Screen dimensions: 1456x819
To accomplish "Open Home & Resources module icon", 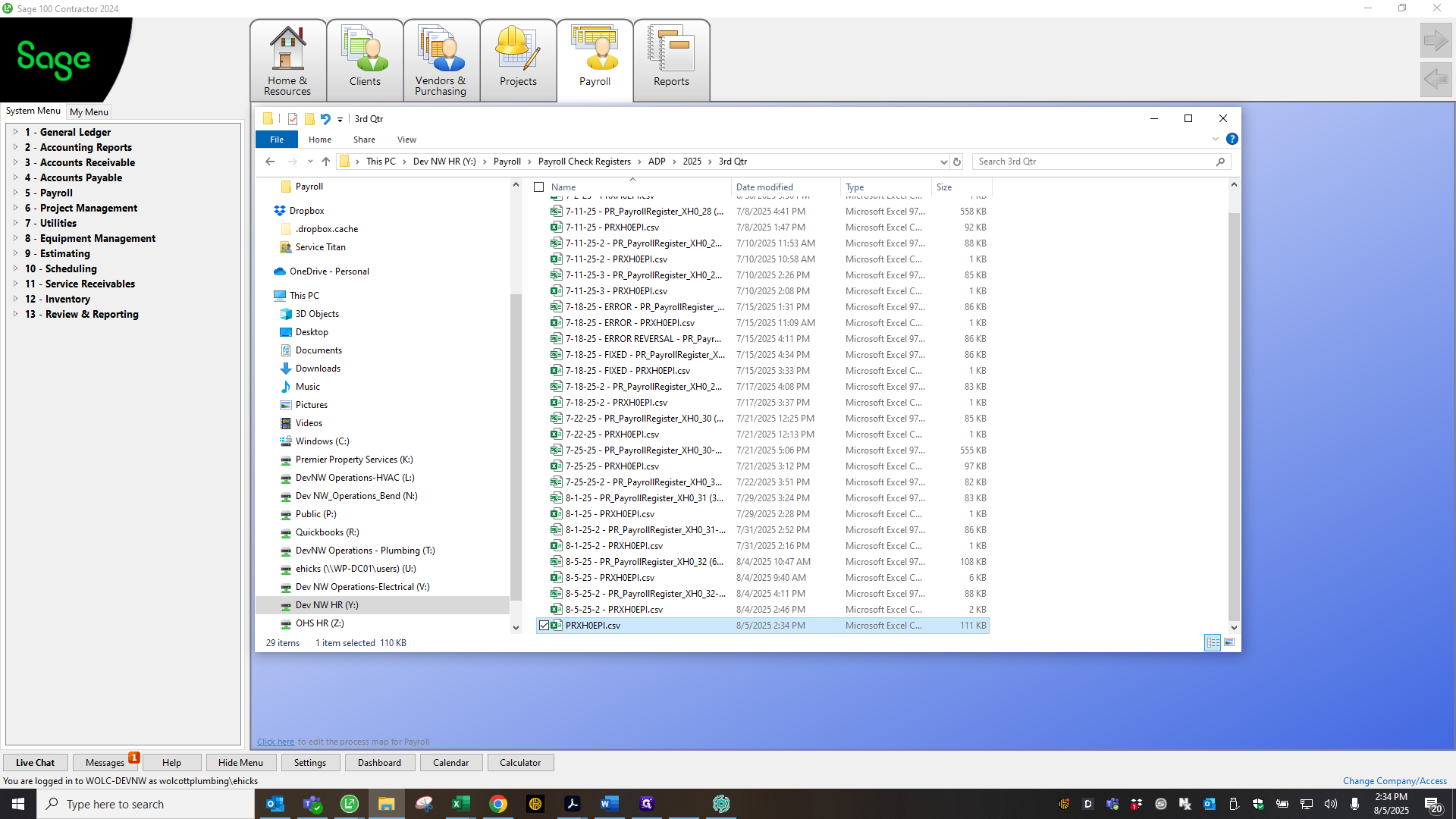I will coord(287,61).
